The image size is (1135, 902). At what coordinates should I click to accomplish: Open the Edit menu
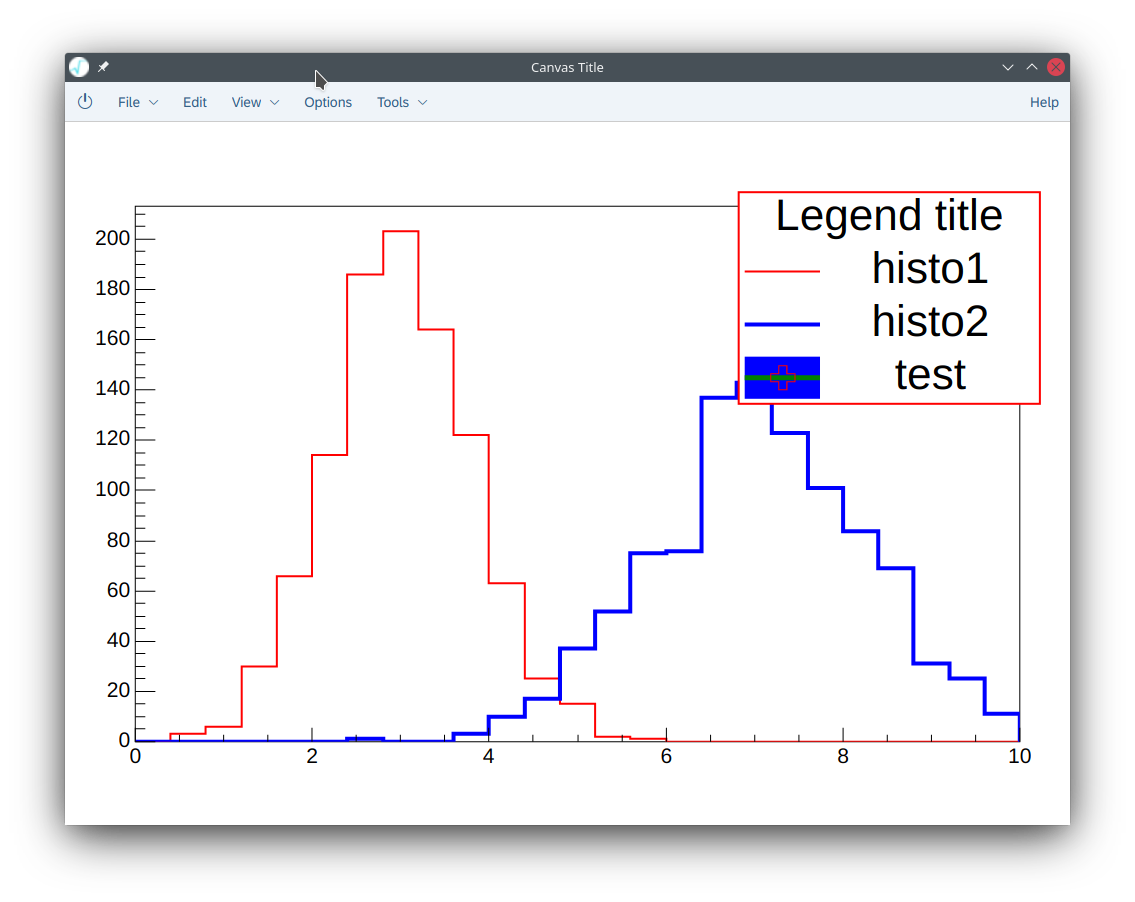(194, 102)
